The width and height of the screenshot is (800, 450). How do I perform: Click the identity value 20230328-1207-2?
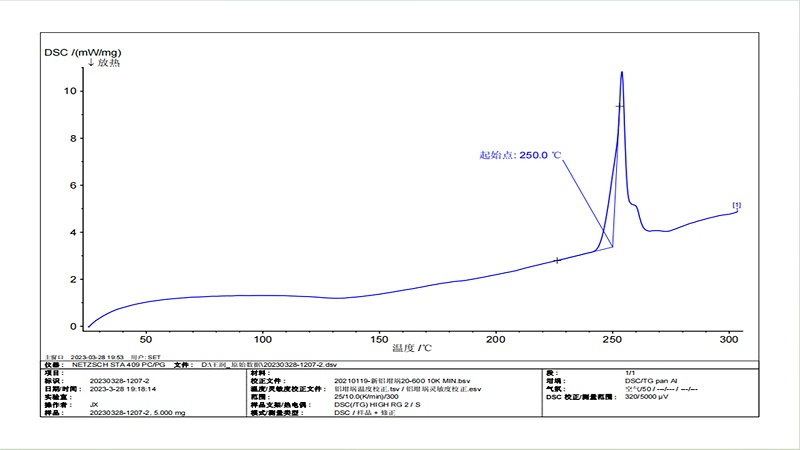pyautogui.click(x=119, y=381)
